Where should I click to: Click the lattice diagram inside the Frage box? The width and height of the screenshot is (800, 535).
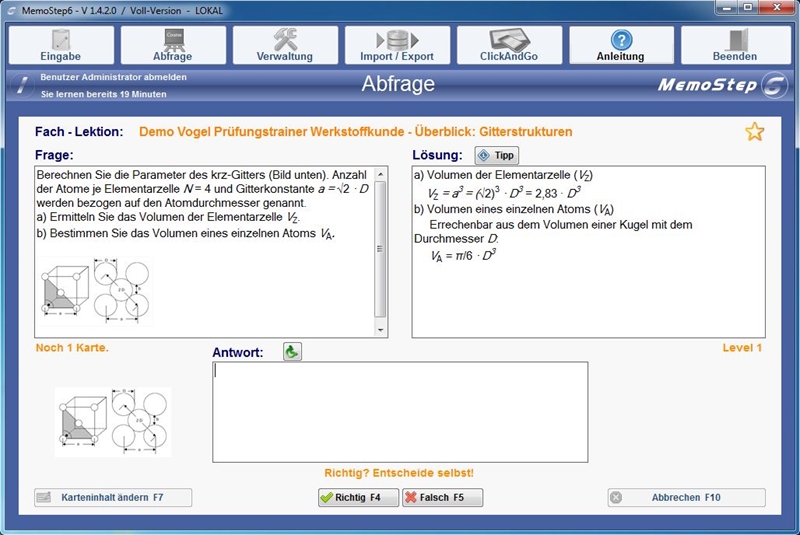click(x=94, y=291)
